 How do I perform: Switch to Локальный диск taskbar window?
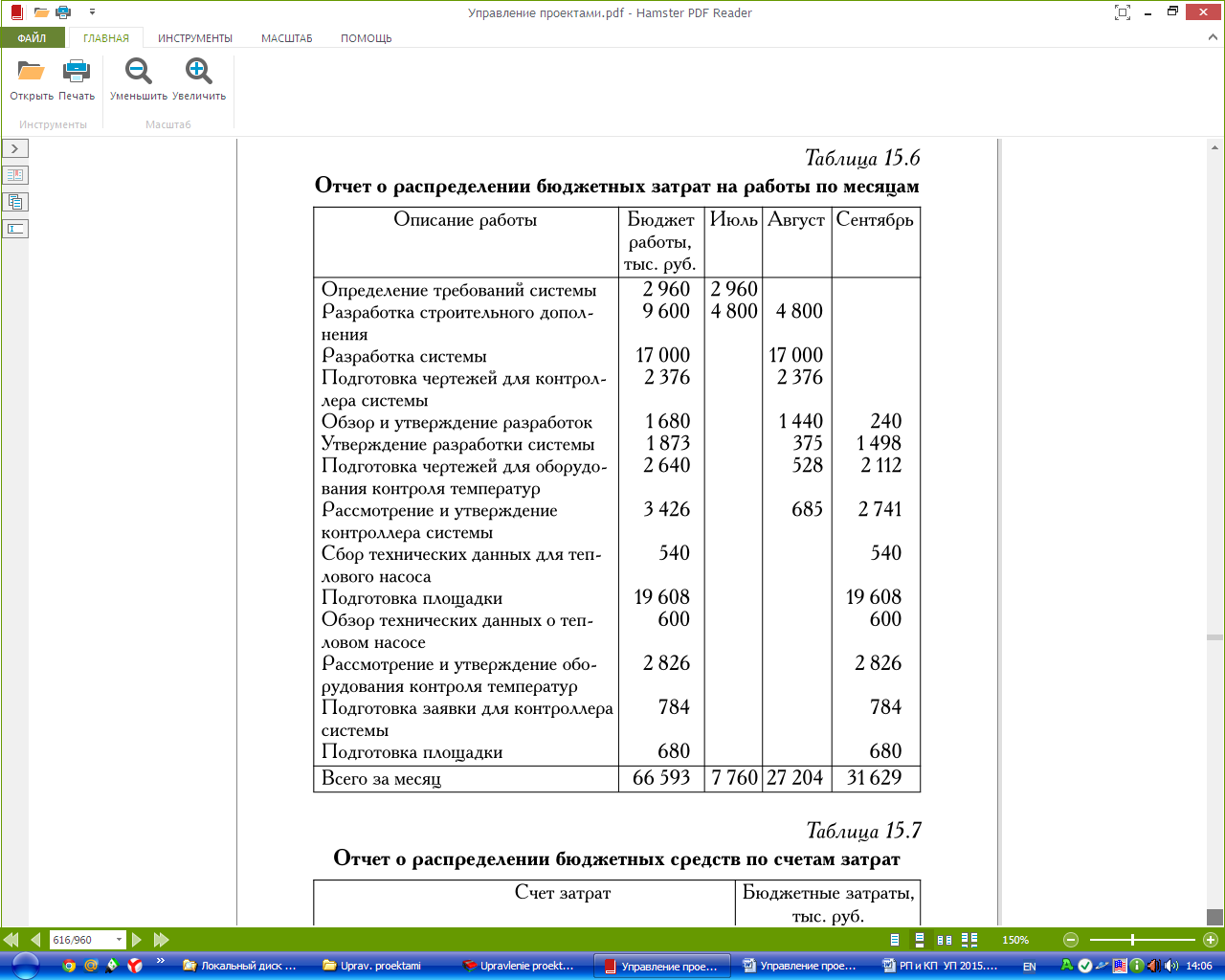pos(239,966)
